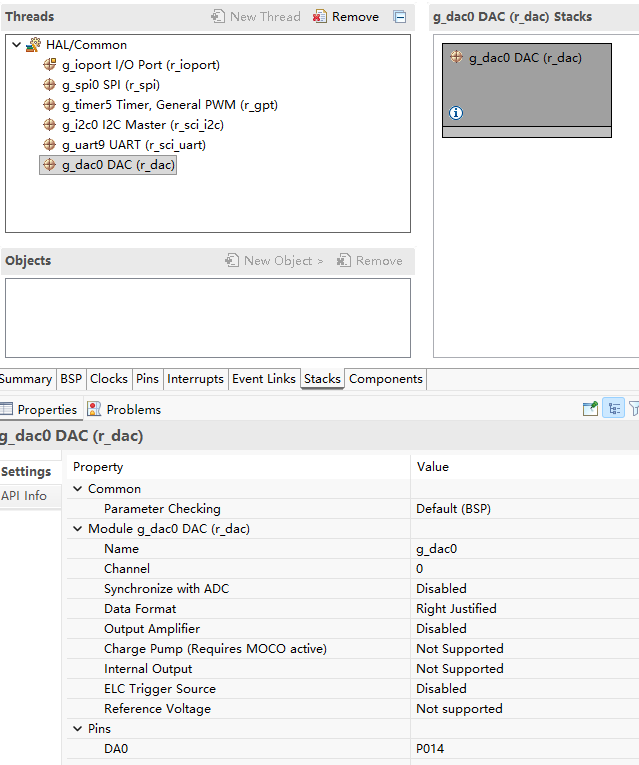Screen dimensions: 639x765
Task: Open Synchronize with ADC value Disabled
Action: [525, 589]
